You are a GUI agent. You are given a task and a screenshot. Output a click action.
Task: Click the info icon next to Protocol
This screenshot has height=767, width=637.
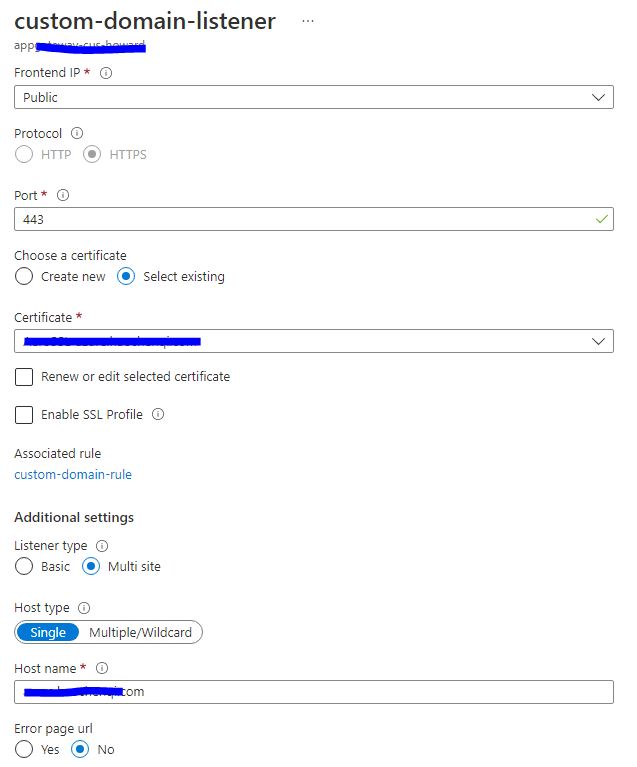point(78,133)
